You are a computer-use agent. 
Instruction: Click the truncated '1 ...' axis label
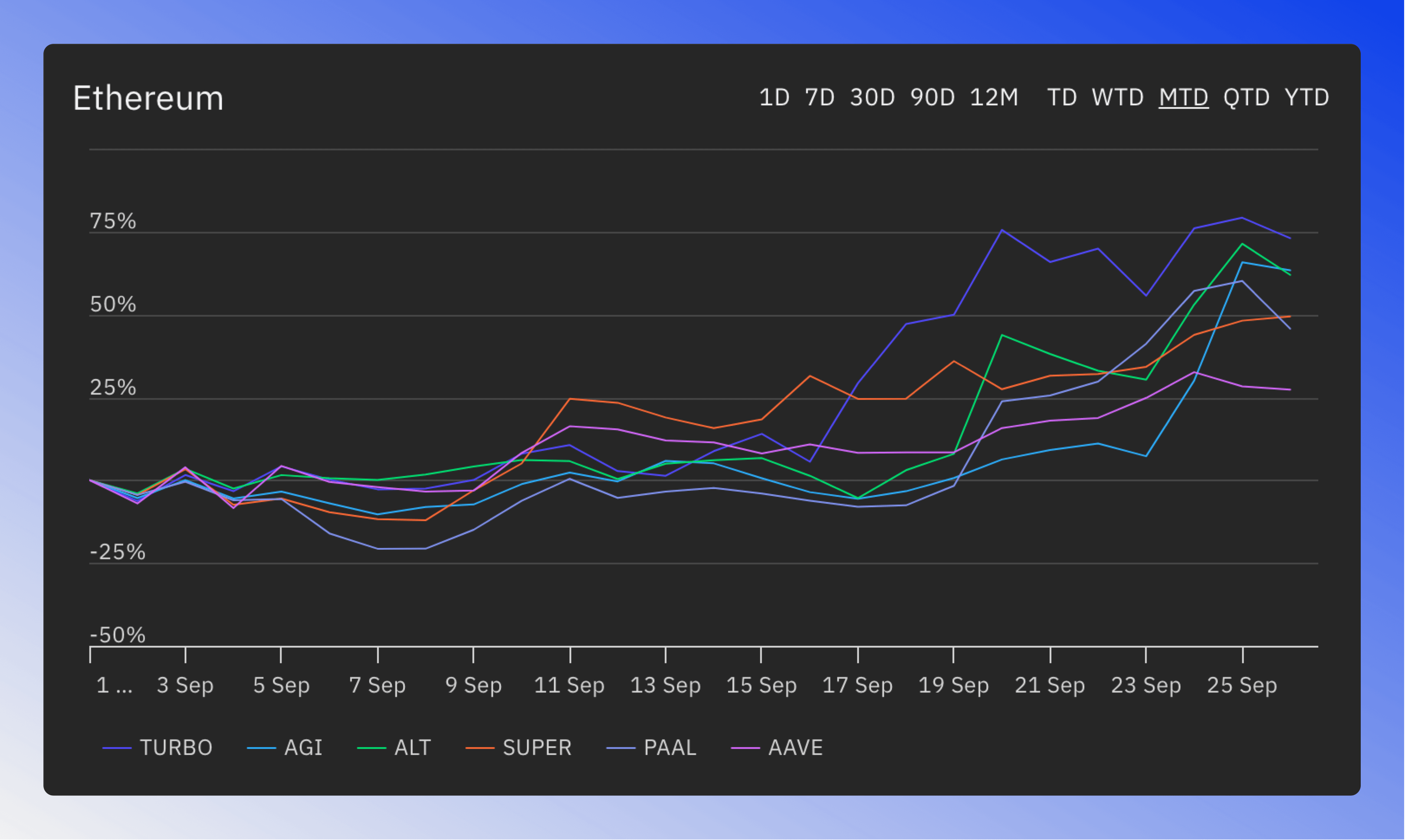115,686
